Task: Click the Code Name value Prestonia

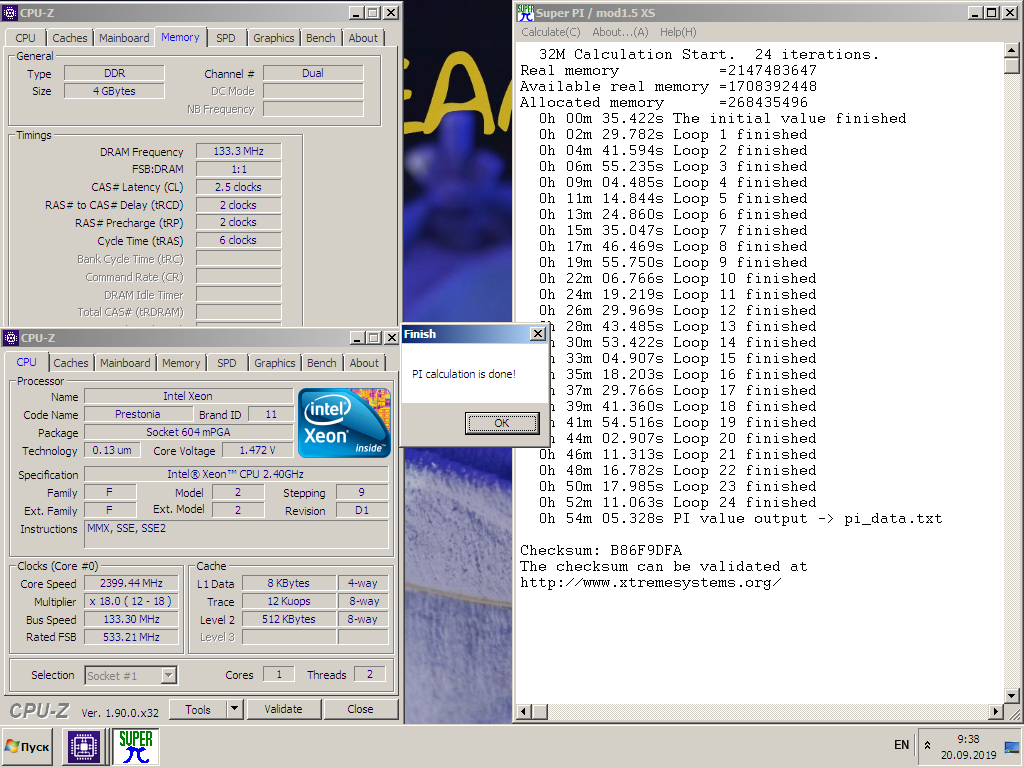Action: [x=138, y=414]
